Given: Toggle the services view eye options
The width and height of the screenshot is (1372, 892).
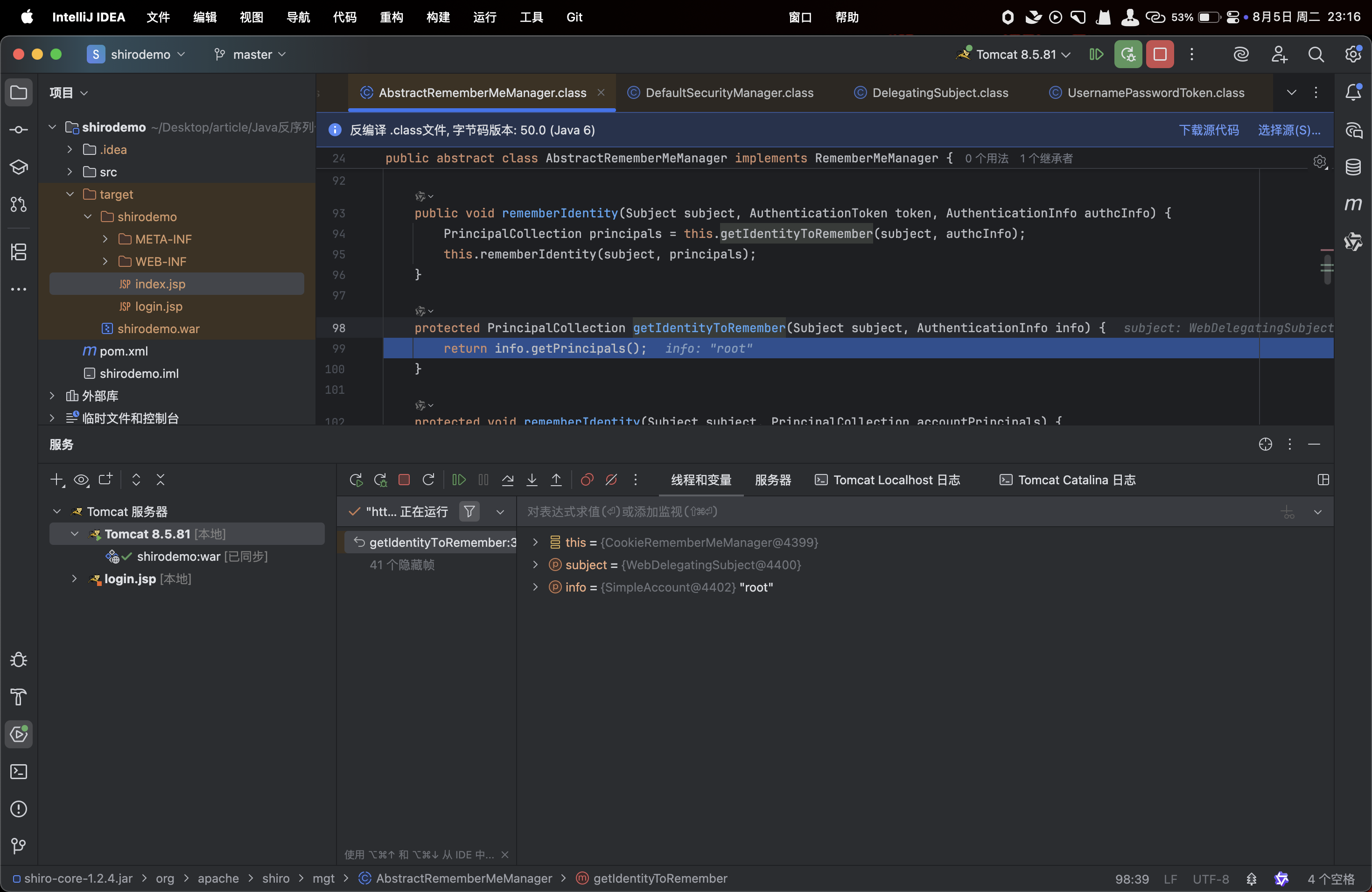Looking at the screenshot, I should pyautogui.click(x=81, y=480).
